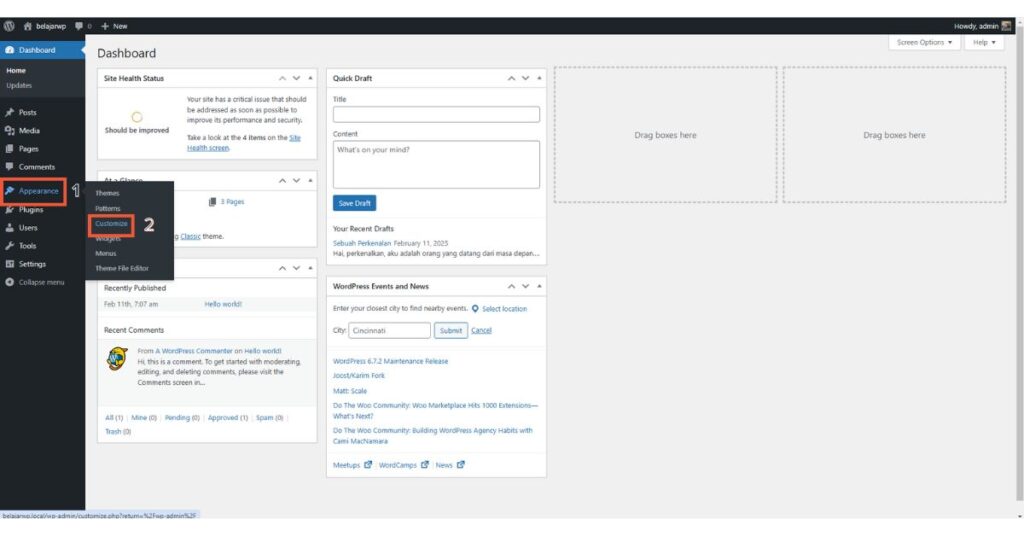The width and height of the screenshot is (1024, 536).
Task: Click the Users person icon
Action: pos(9,228)
